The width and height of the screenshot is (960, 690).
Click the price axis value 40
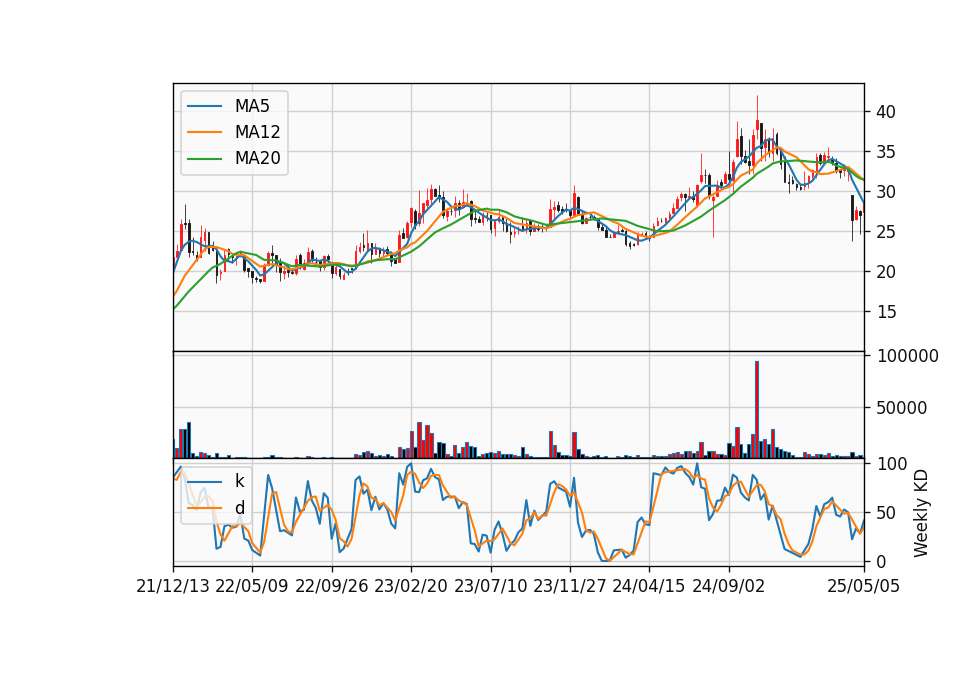tap(886, 112)
